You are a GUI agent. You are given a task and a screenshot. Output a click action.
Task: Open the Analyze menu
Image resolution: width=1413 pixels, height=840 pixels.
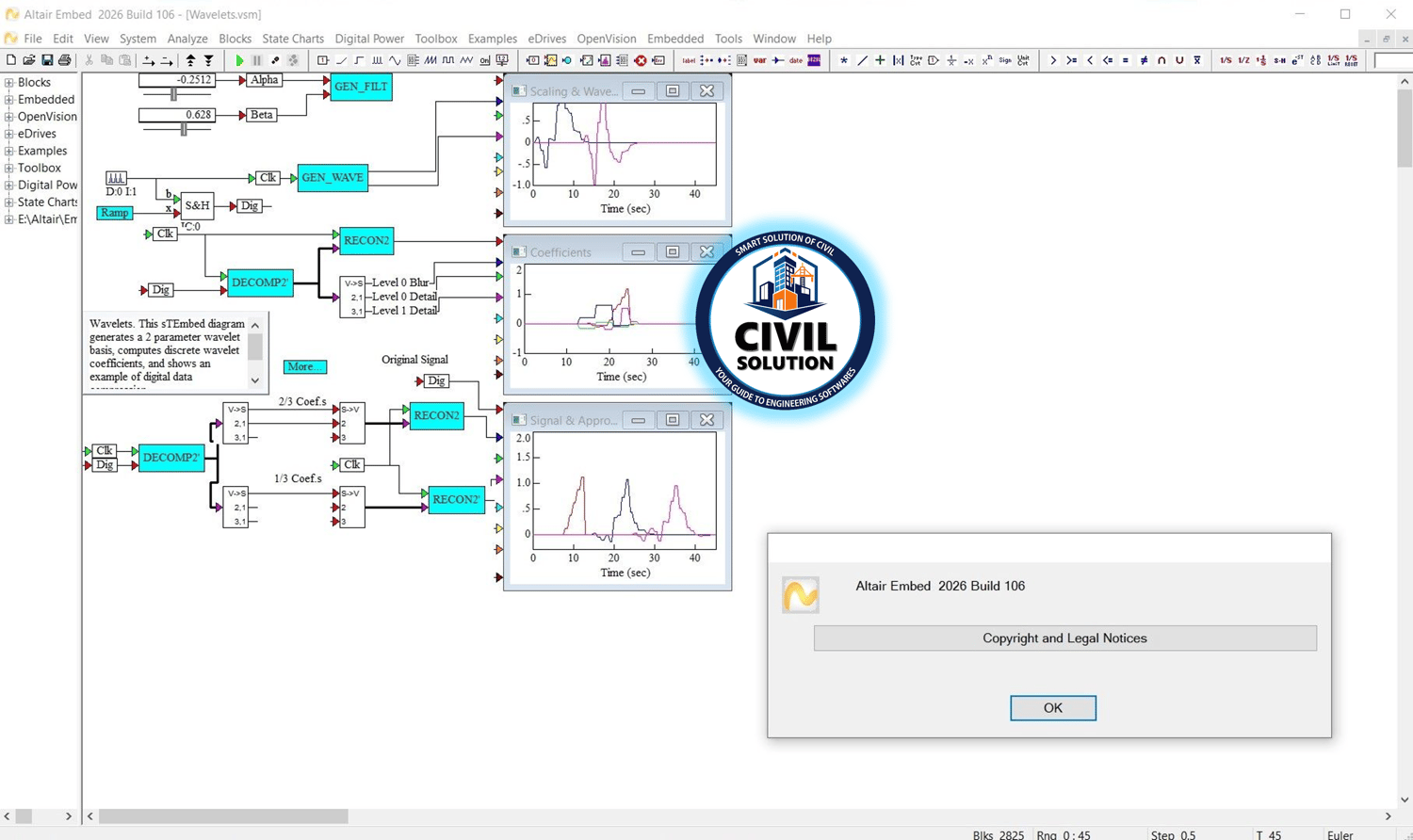click(x=187, y=39)
